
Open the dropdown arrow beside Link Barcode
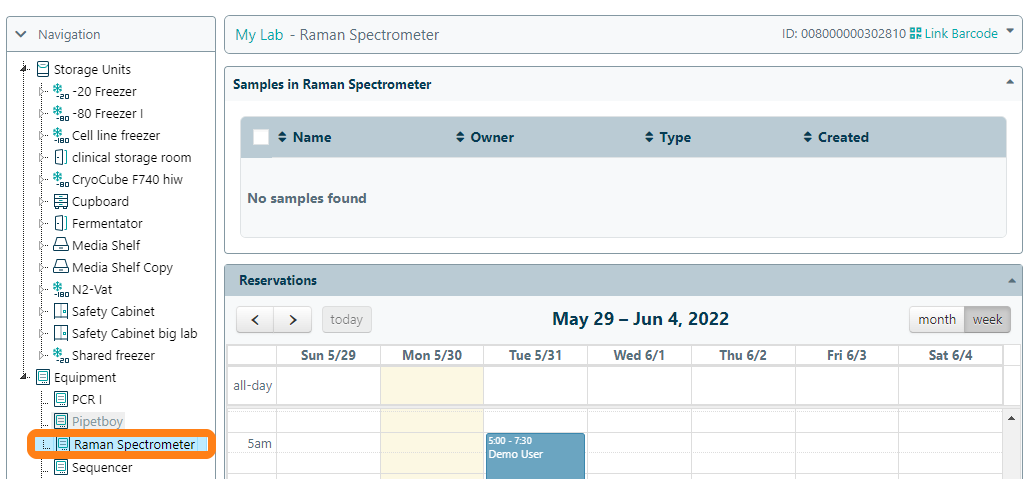pyautogui.click(x=1009, y=32)
